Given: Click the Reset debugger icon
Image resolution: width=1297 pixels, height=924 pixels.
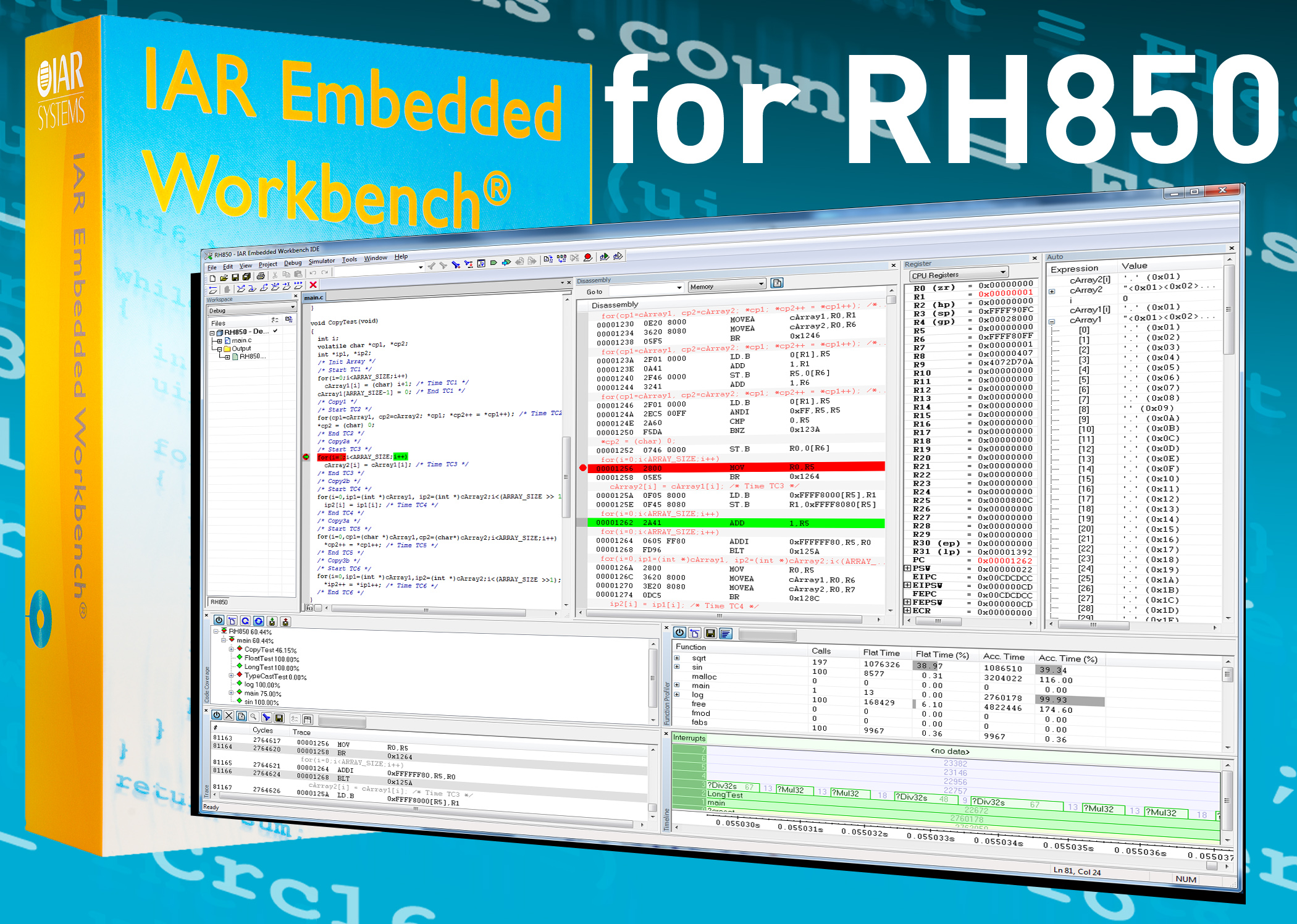Looking at the screenshot, I should [x=213, y=290].
